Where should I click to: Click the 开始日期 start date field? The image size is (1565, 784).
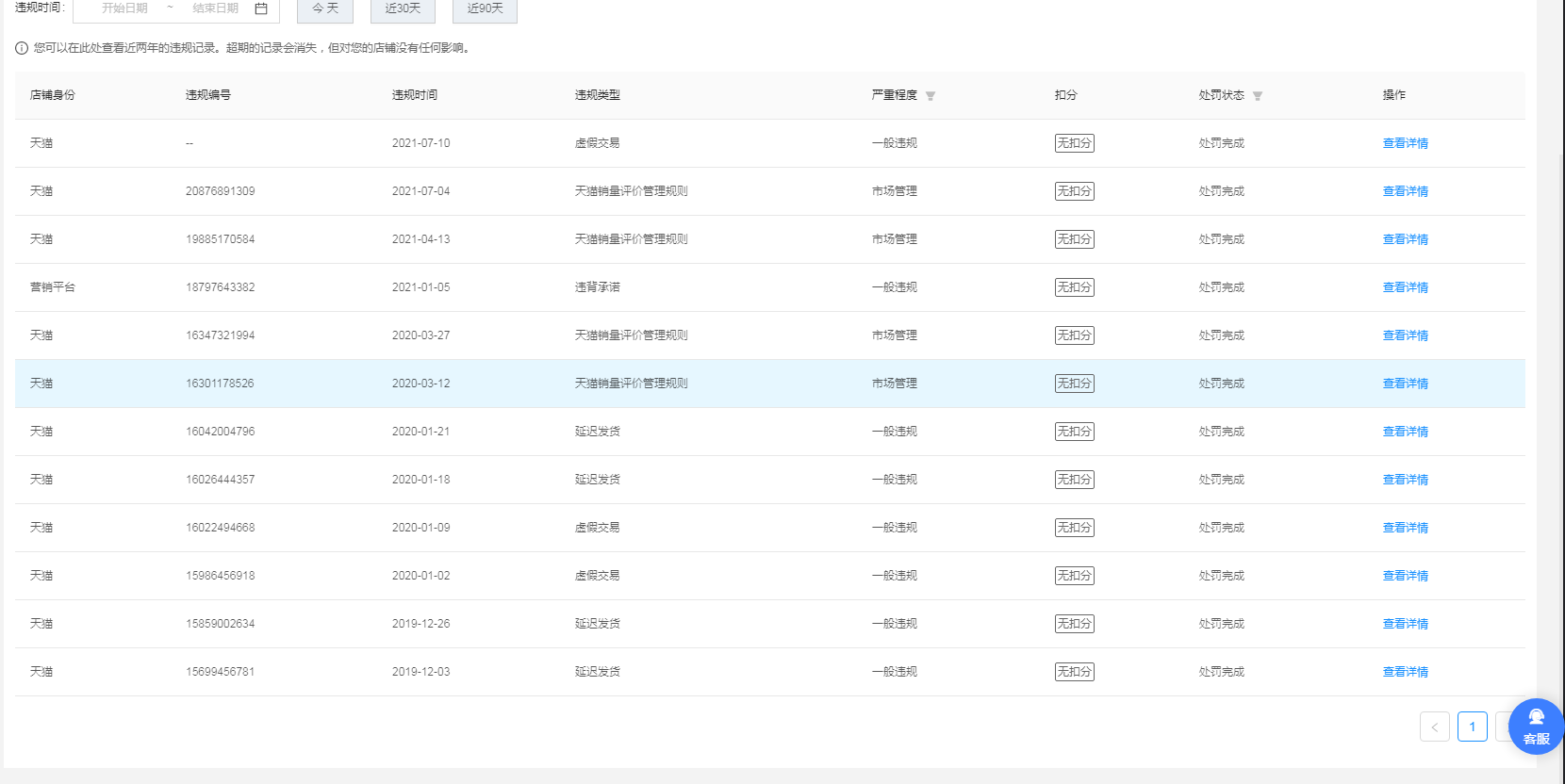tap(124, 8)
